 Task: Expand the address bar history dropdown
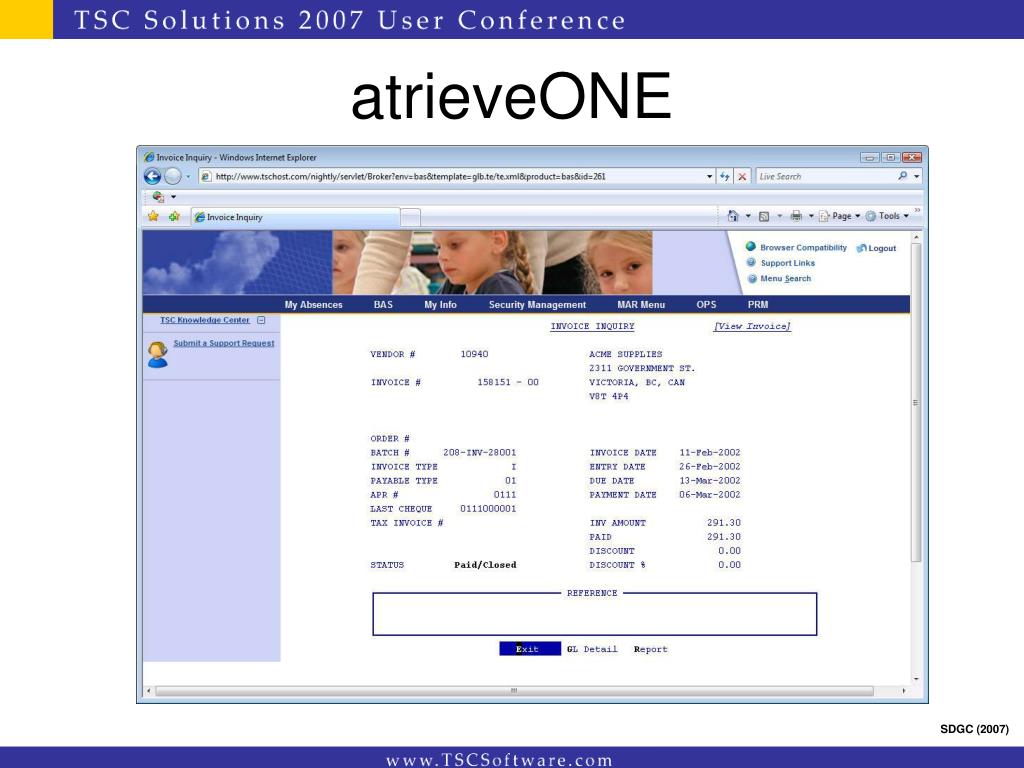click(710, 176)
